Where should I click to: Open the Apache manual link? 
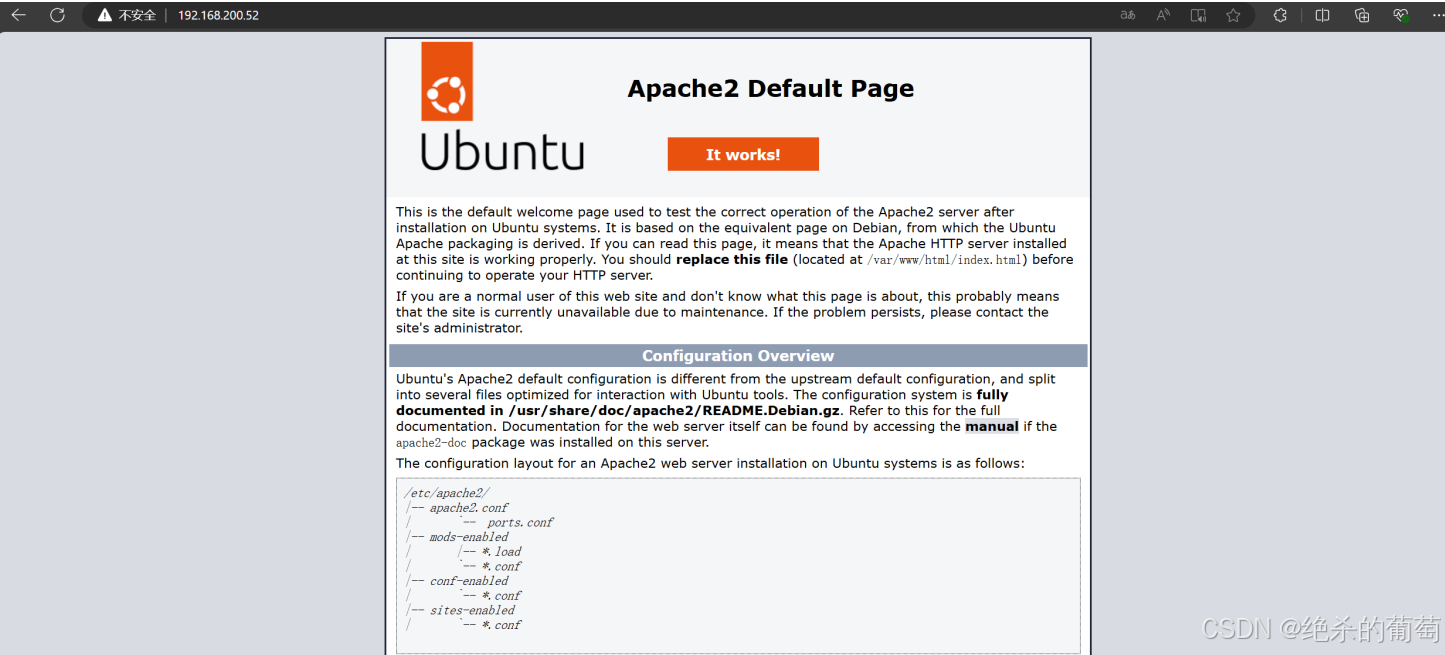tap(991, 426)
